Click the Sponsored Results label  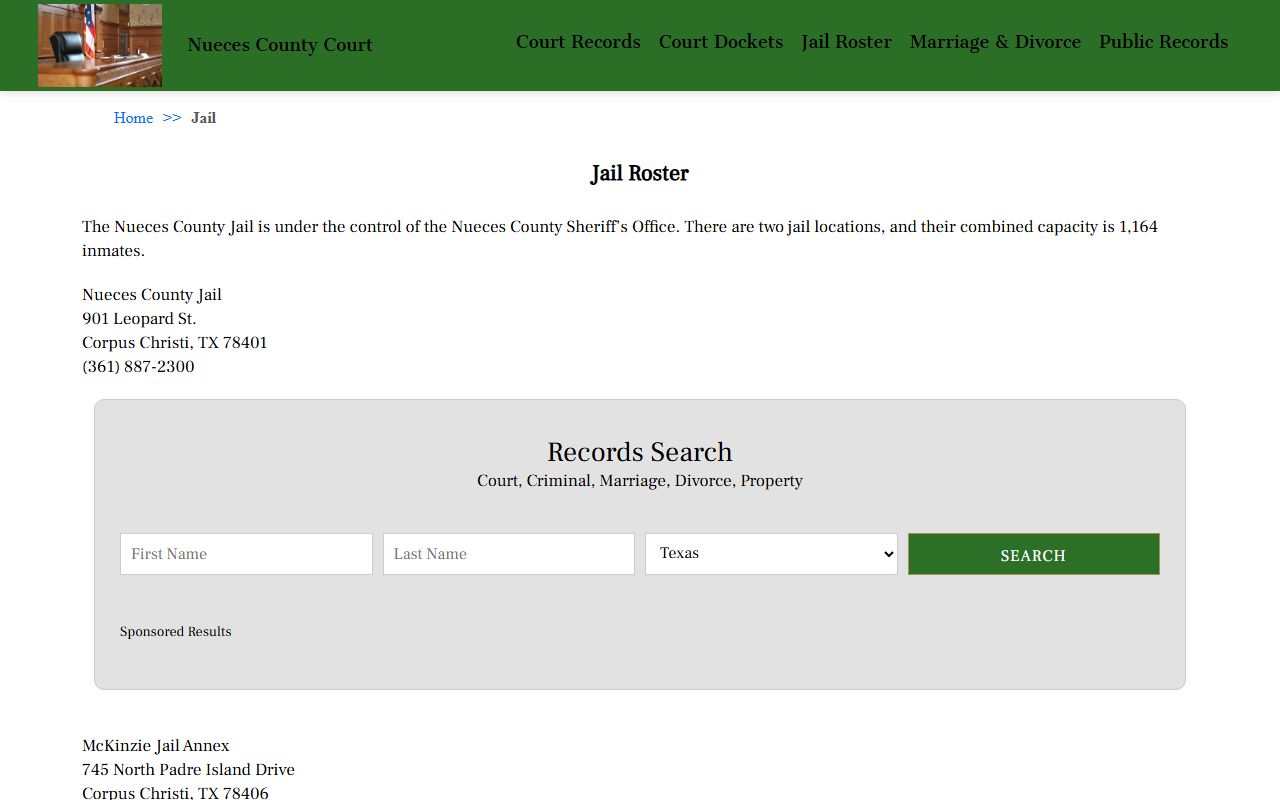tap(176, 632)
